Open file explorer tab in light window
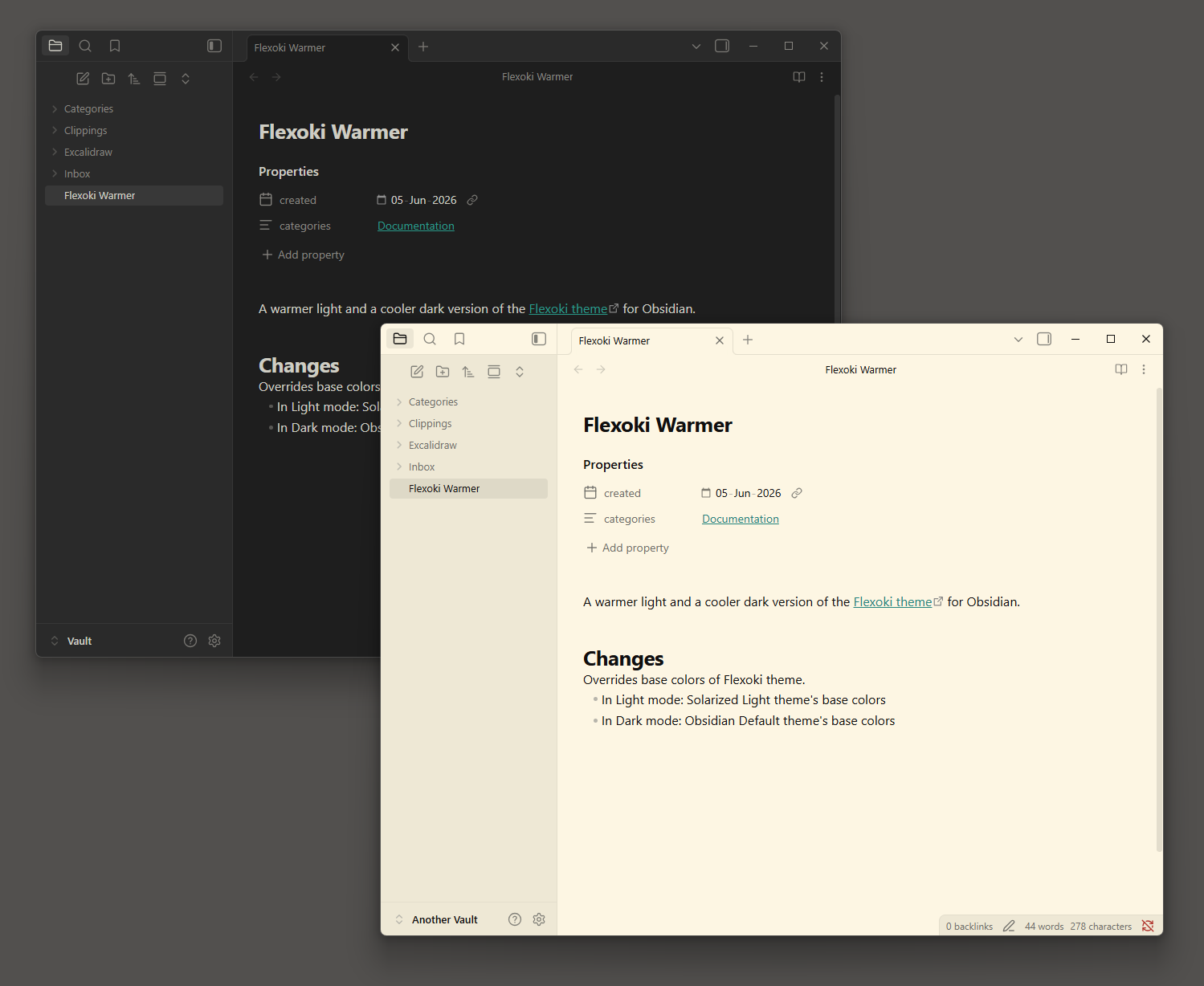This screenshot has height=986, width=1204. click(x=400, y=339)
